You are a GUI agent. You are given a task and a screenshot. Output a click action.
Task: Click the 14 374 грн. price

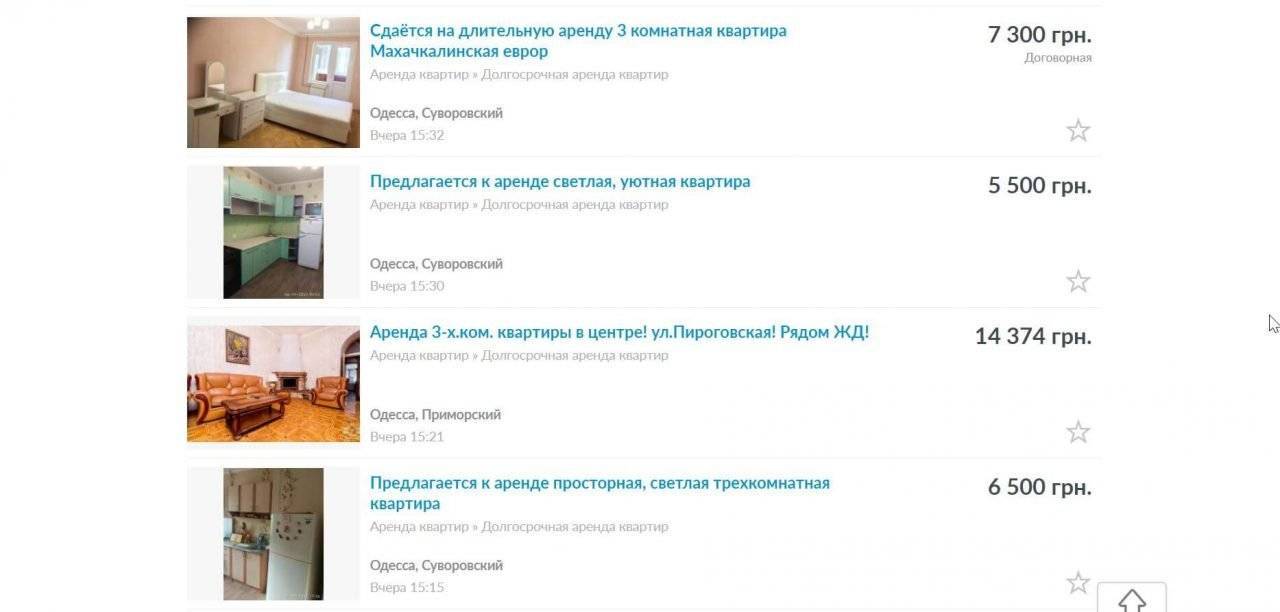[x=1033, y=337]
